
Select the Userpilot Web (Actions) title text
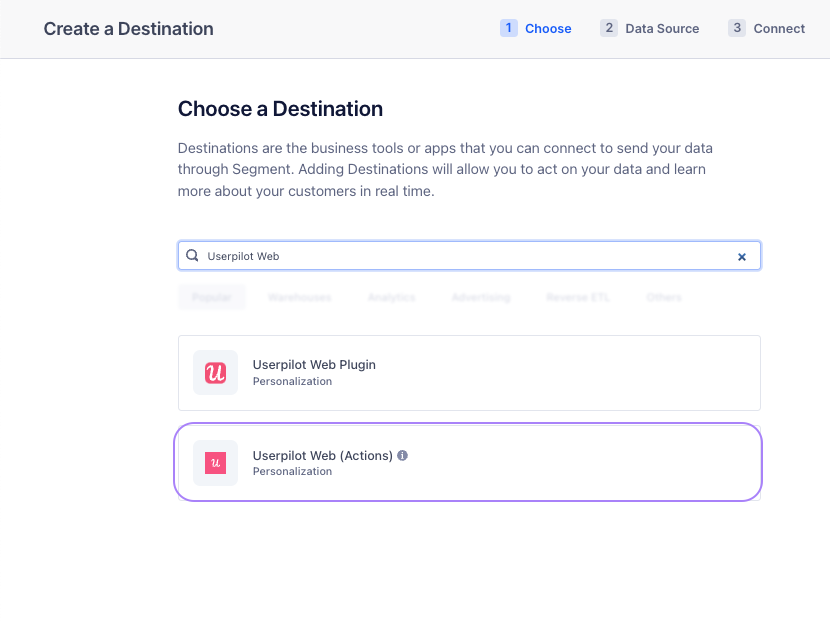pyautogui.click(x=323, y=456)
